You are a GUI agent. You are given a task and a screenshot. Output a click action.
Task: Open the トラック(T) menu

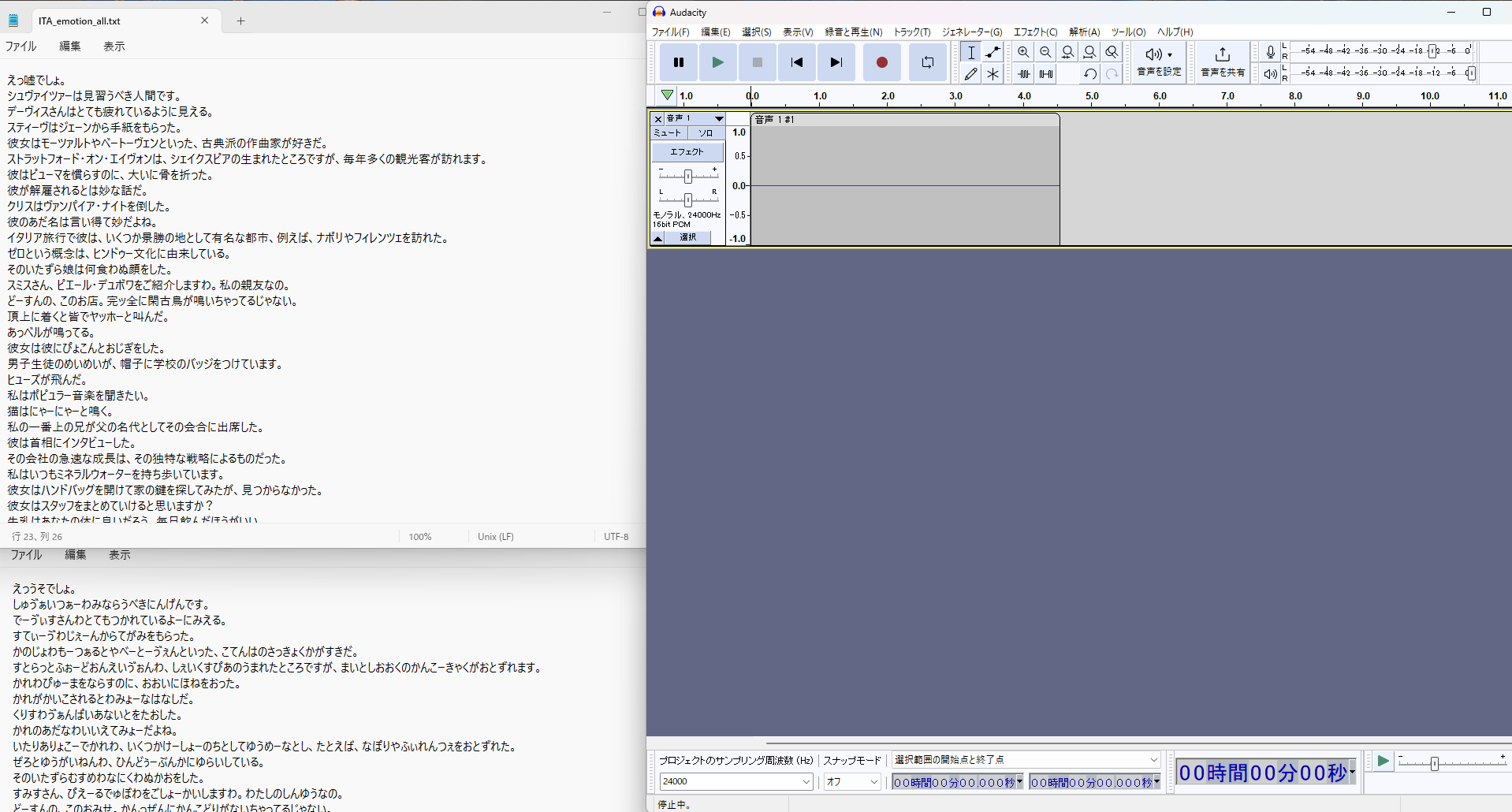pyautogui.click(x=912, y=32)
